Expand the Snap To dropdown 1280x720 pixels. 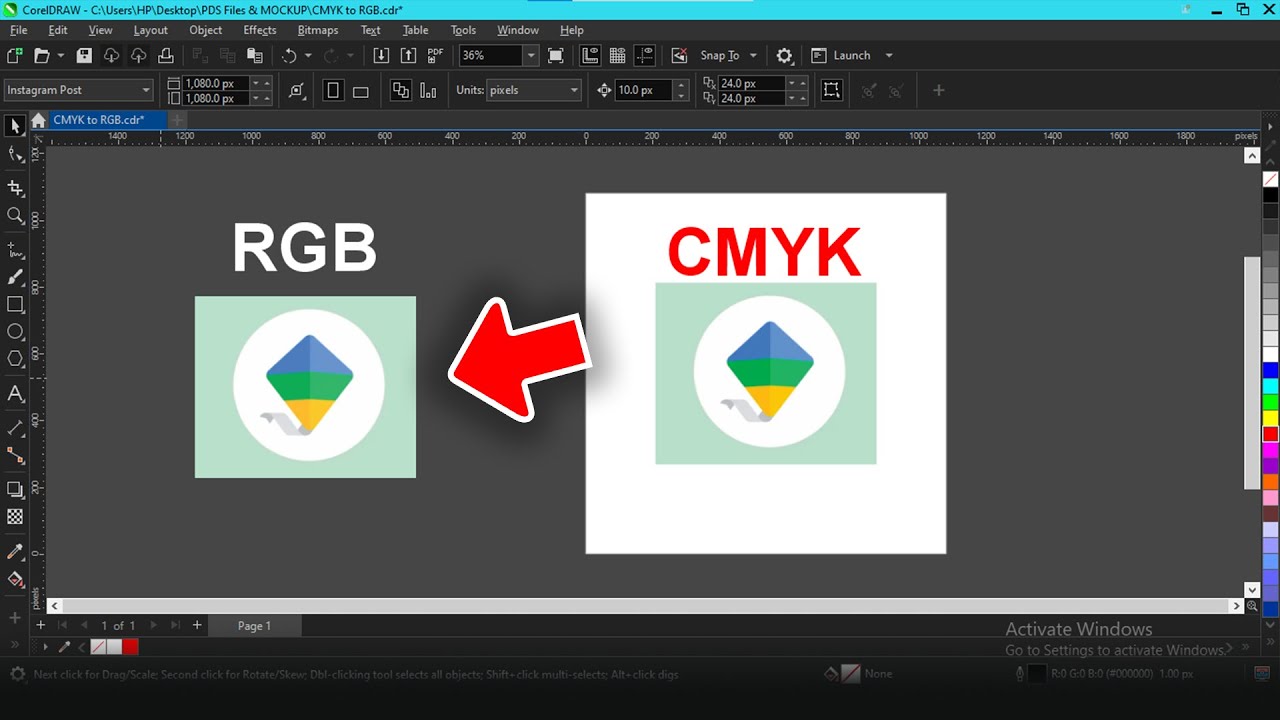coord(753,56)
